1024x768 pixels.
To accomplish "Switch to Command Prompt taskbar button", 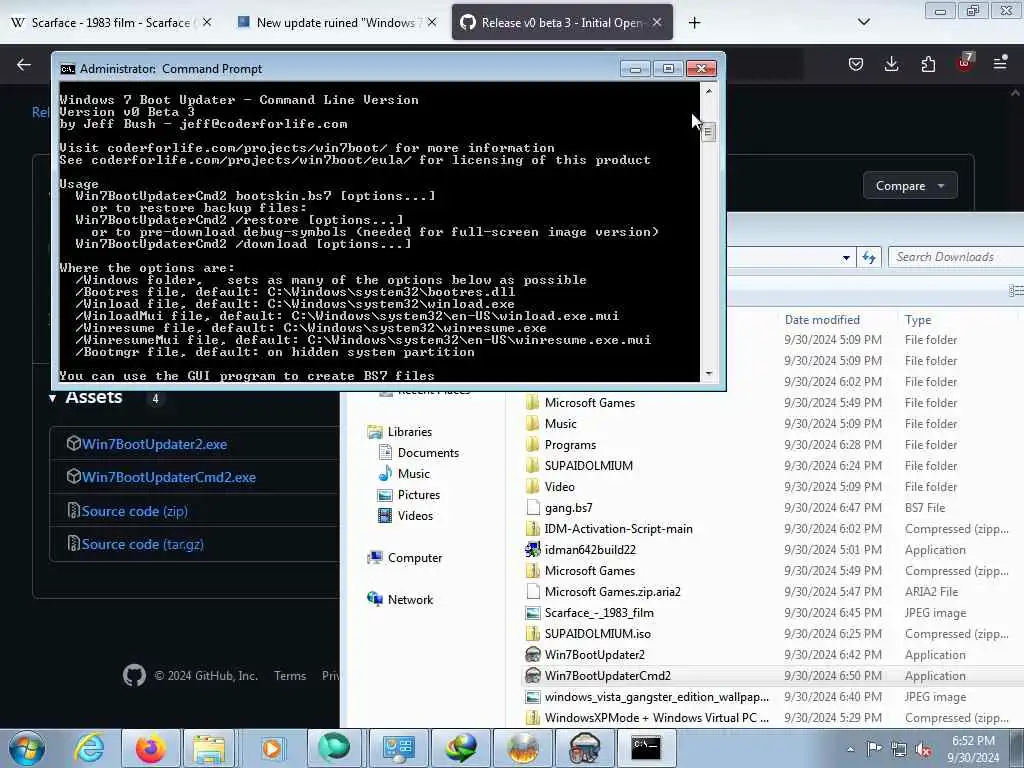I will 645,748.
